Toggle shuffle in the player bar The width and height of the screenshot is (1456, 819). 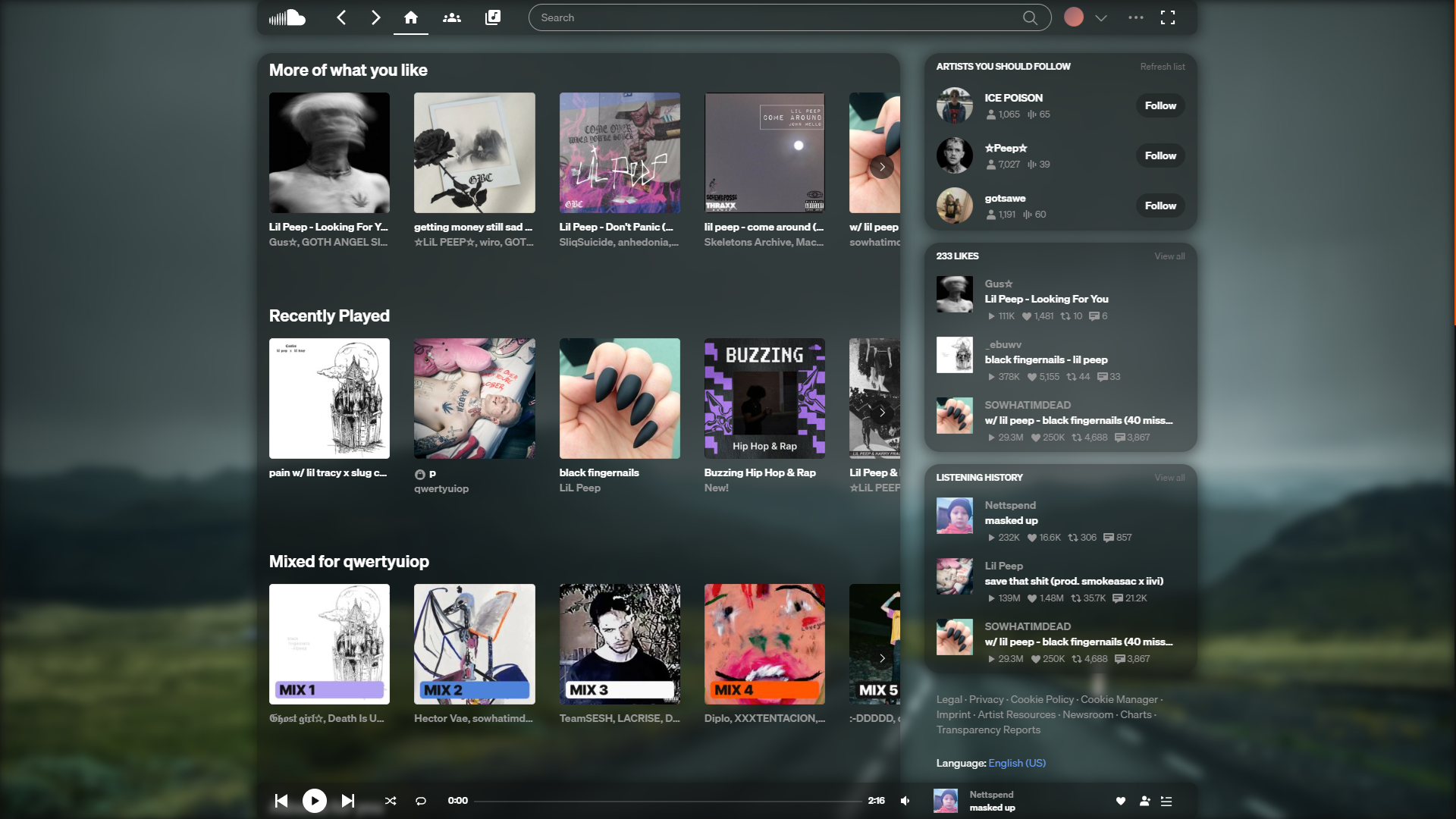[391, 801]
